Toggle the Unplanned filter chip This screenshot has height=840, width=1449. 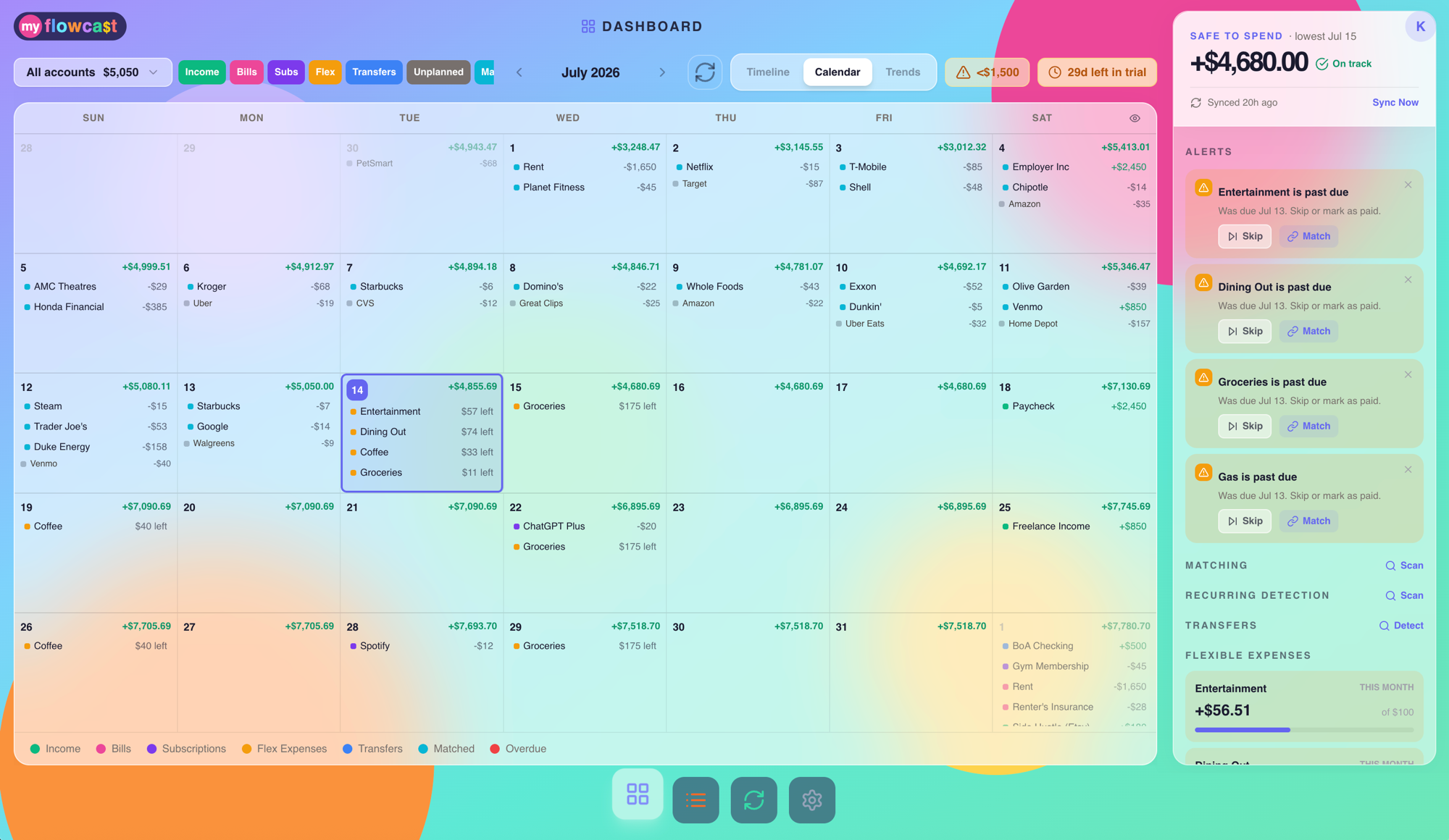[438, 72]
